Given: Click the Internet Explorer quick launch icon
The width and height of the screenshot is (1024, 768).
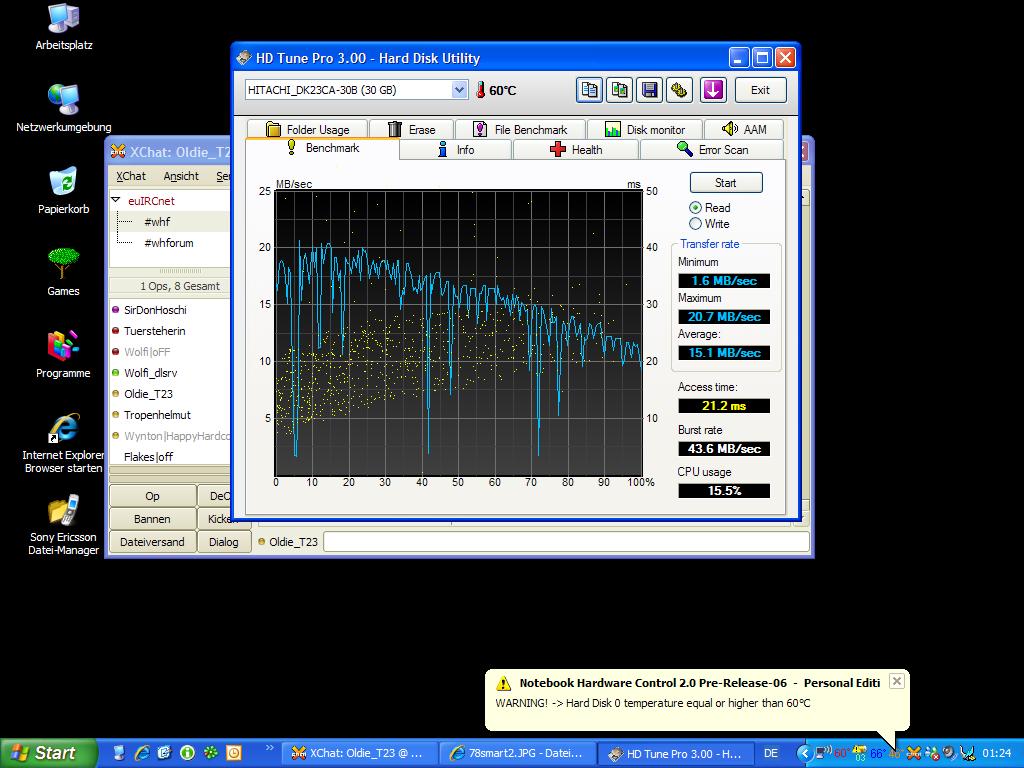Looking at the screenshot, I should pos(142,753).
